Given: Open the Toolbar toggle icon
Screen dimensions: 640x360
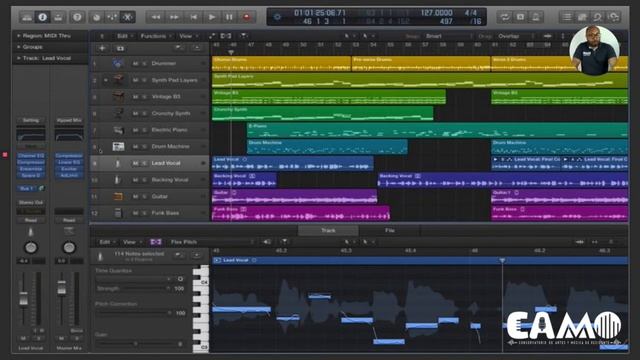Looking at the screenshot, I should point(58,17).
